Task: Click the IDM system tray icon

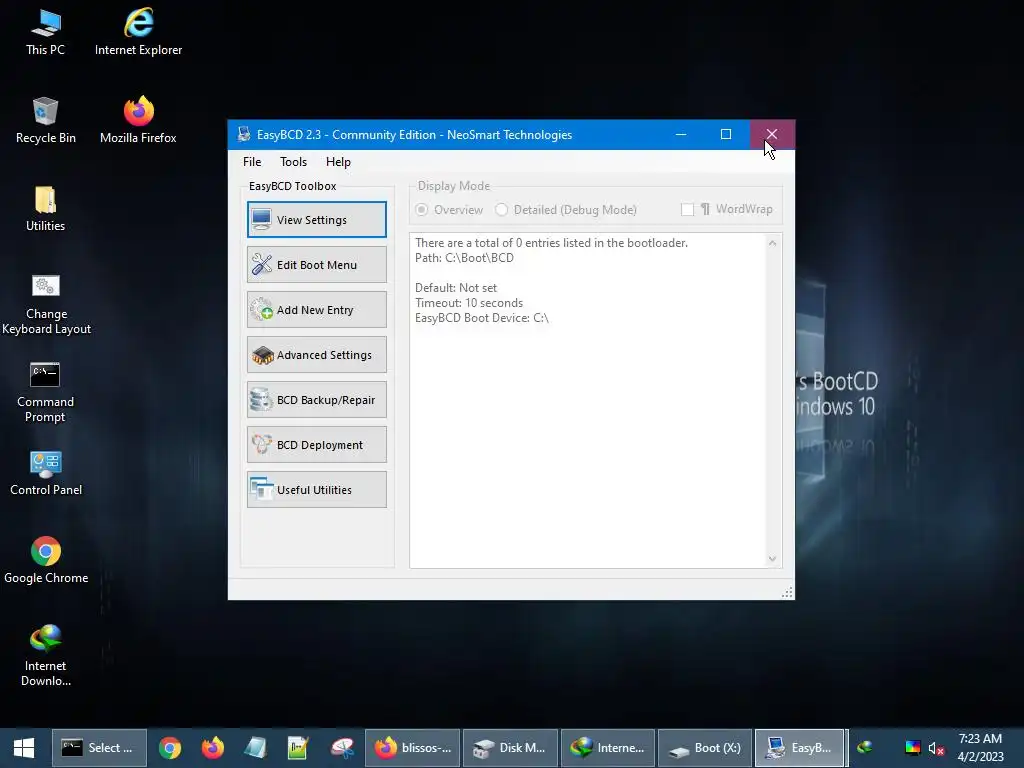Action: pyautogui.click(x=865, y=748)
